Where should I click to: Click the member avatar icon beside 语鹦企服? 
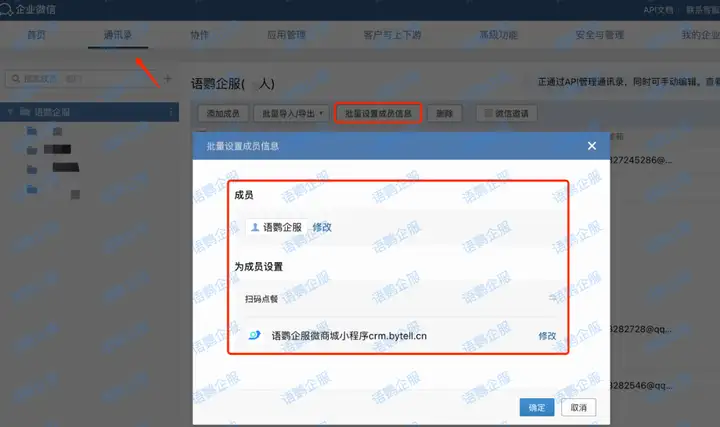(x=255, y=227)
